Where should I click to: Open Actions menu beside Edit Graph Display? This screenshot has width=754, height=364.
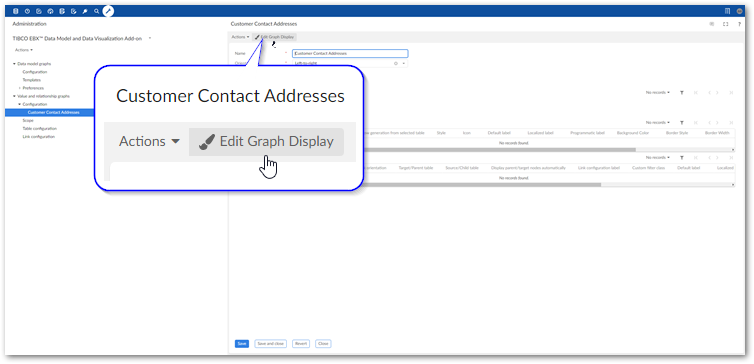(240, 37)
